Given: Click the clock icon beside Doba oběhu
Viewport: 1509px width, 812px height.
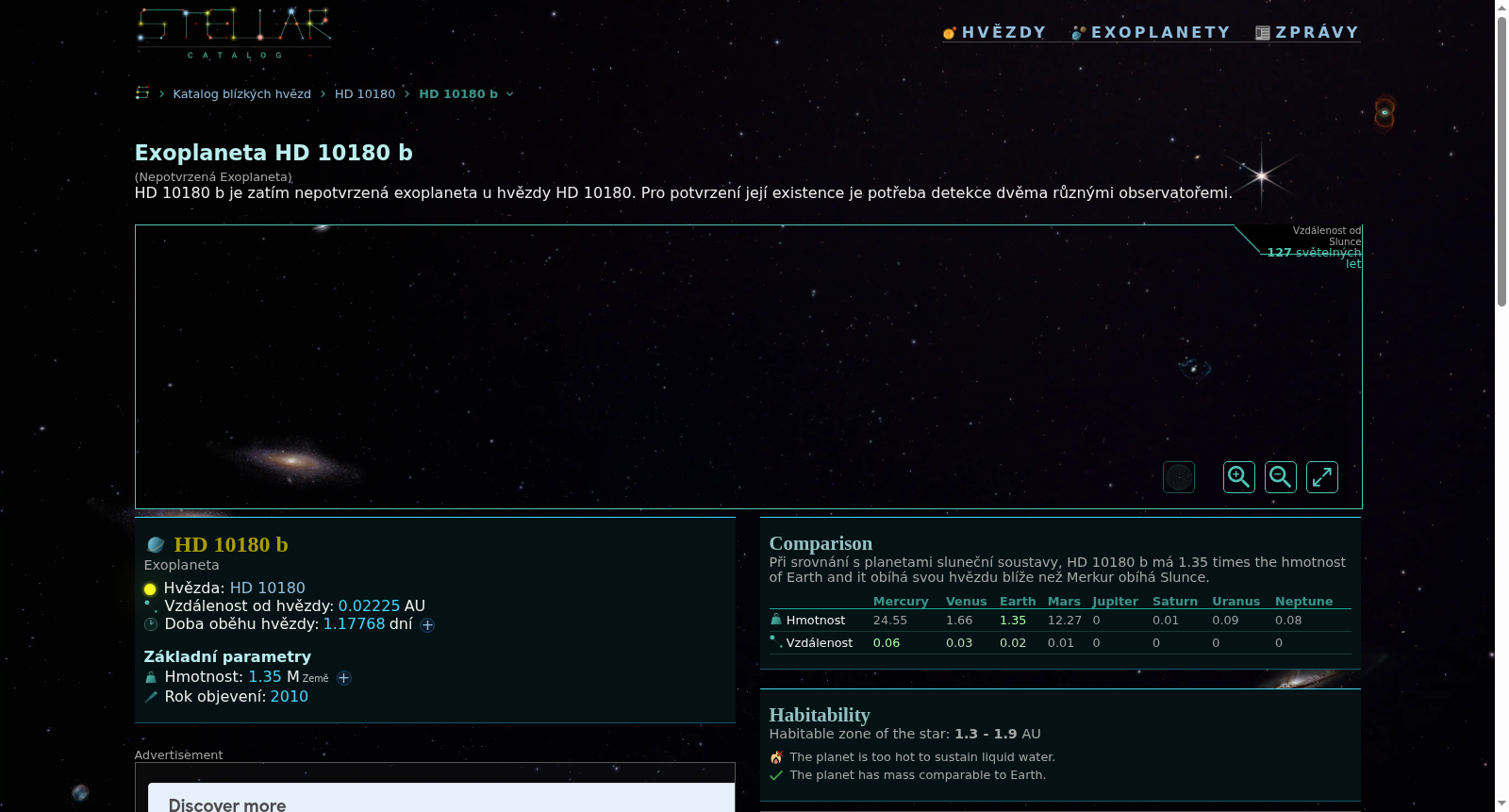Looking at the screenshot, I should pos(151,624).
